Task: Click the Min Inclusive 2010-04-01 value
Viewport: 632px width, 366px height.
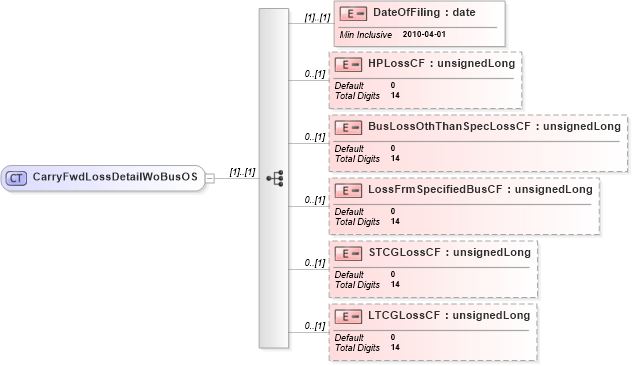Action: coord(424,35)
